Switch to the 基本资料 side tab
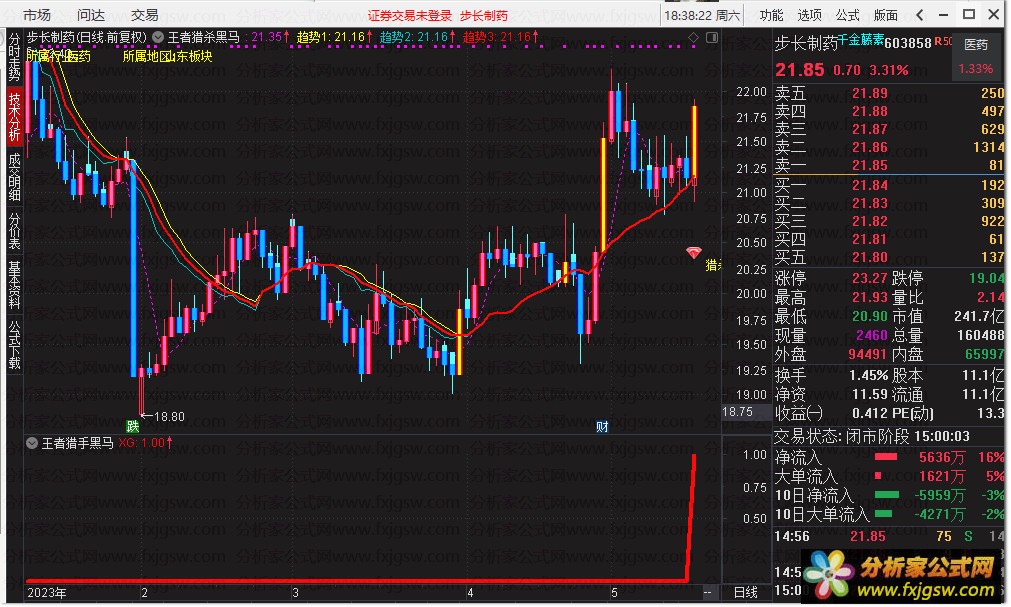The image size is (1011, 607). pyautogui.click(x=14, y=284)
